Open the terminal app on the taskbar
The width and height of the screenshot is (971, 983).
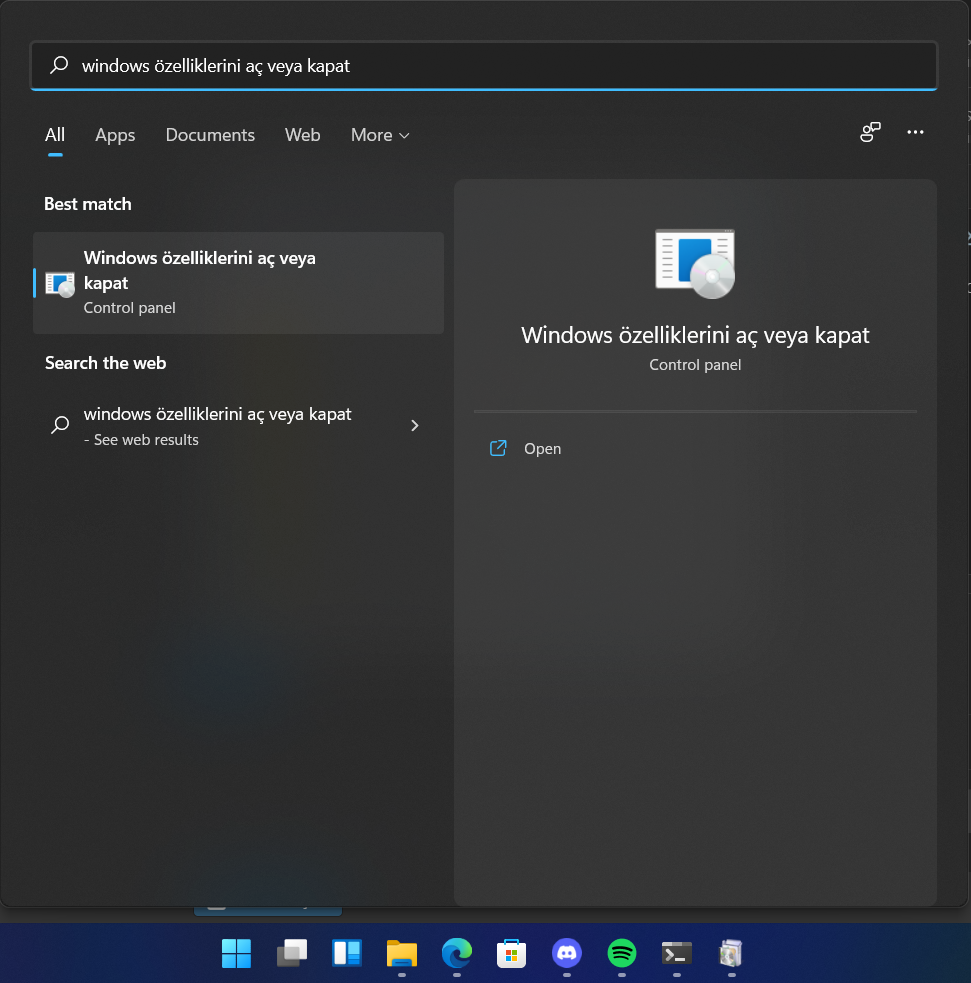point(677,954)
